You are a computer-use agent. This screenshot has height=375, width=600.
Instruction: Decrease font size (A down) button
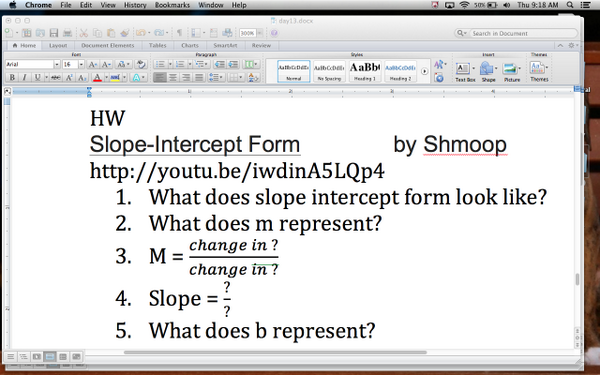(106, 64)
